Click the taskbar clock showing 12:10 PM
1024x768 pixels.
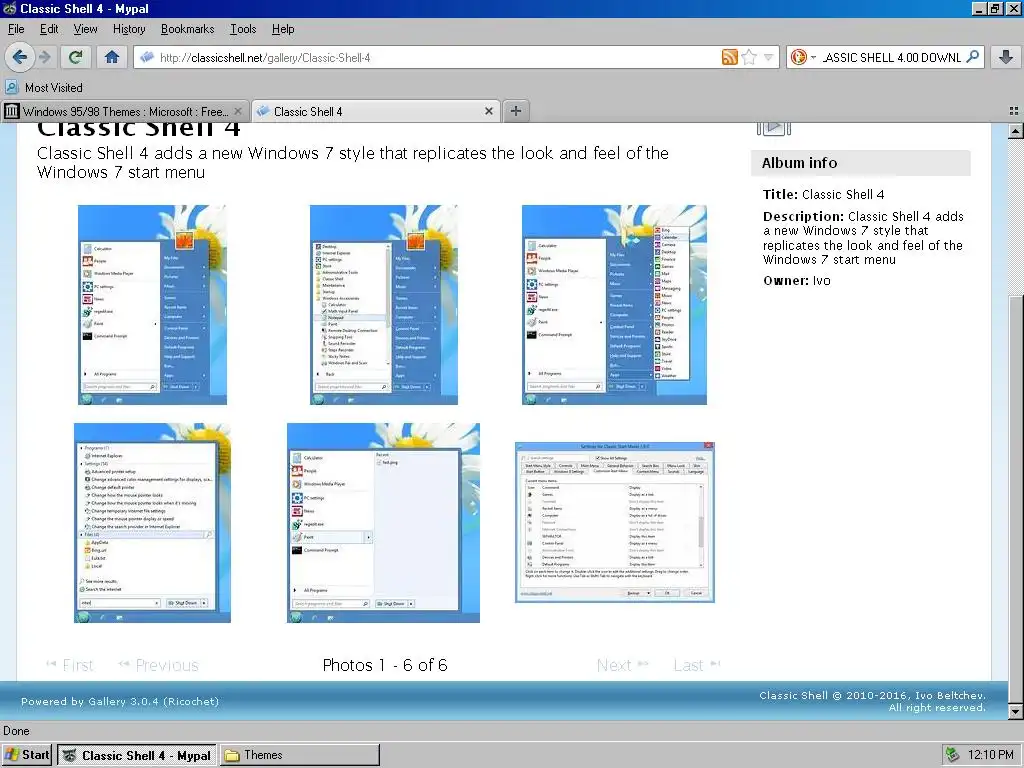991,755
